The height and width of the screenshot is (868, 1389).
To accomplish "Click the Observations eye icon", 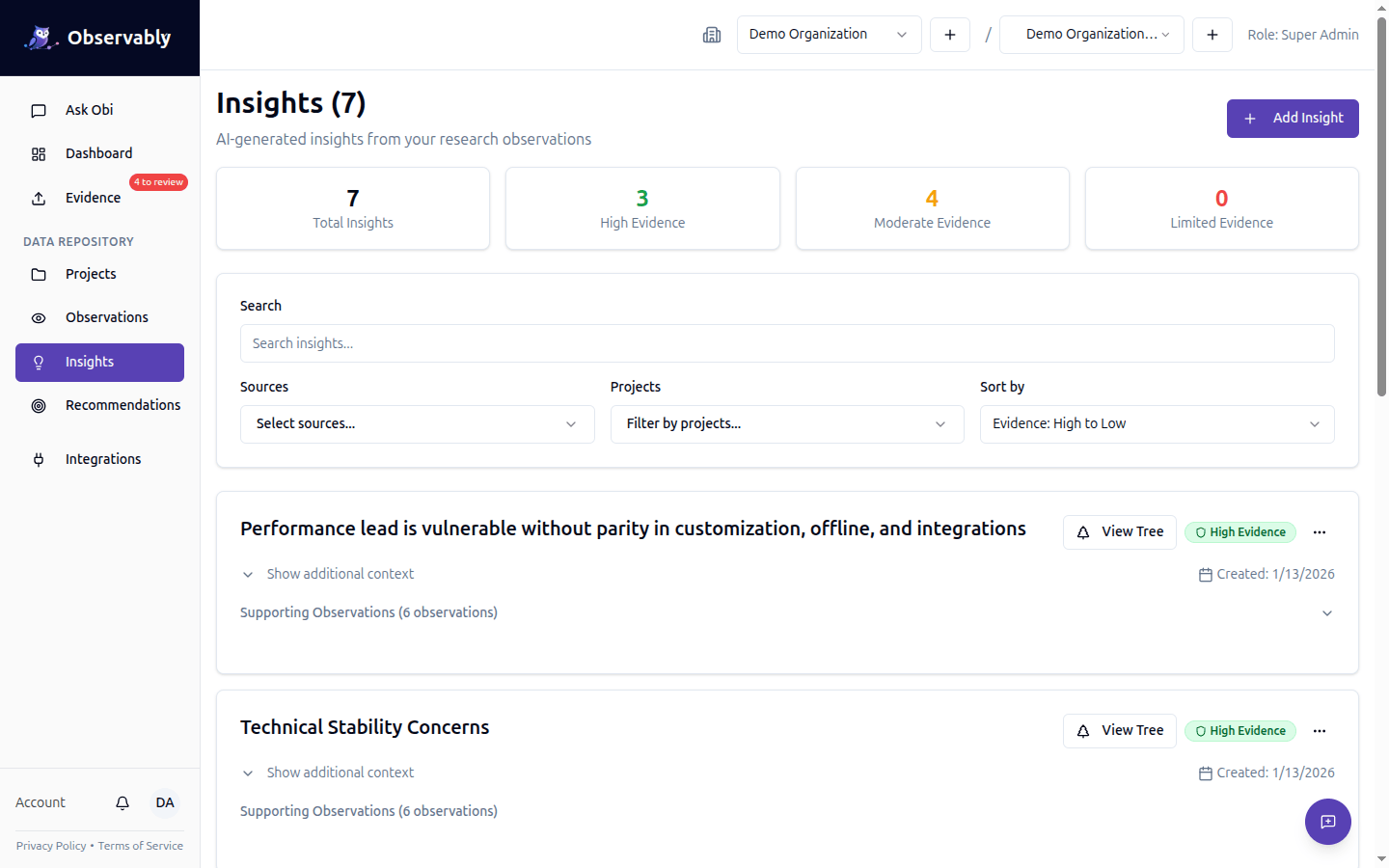I will 39,316.
